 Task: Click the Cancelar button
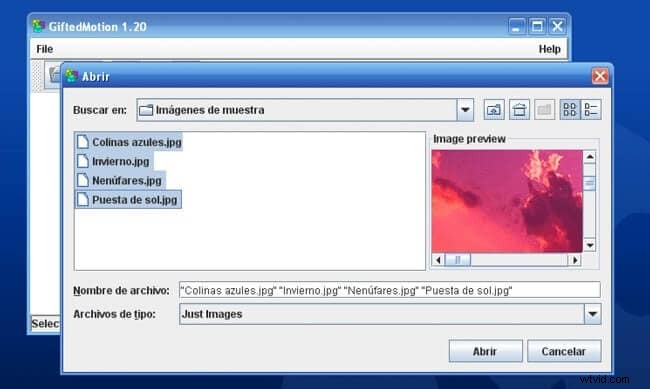click(564, 351)
